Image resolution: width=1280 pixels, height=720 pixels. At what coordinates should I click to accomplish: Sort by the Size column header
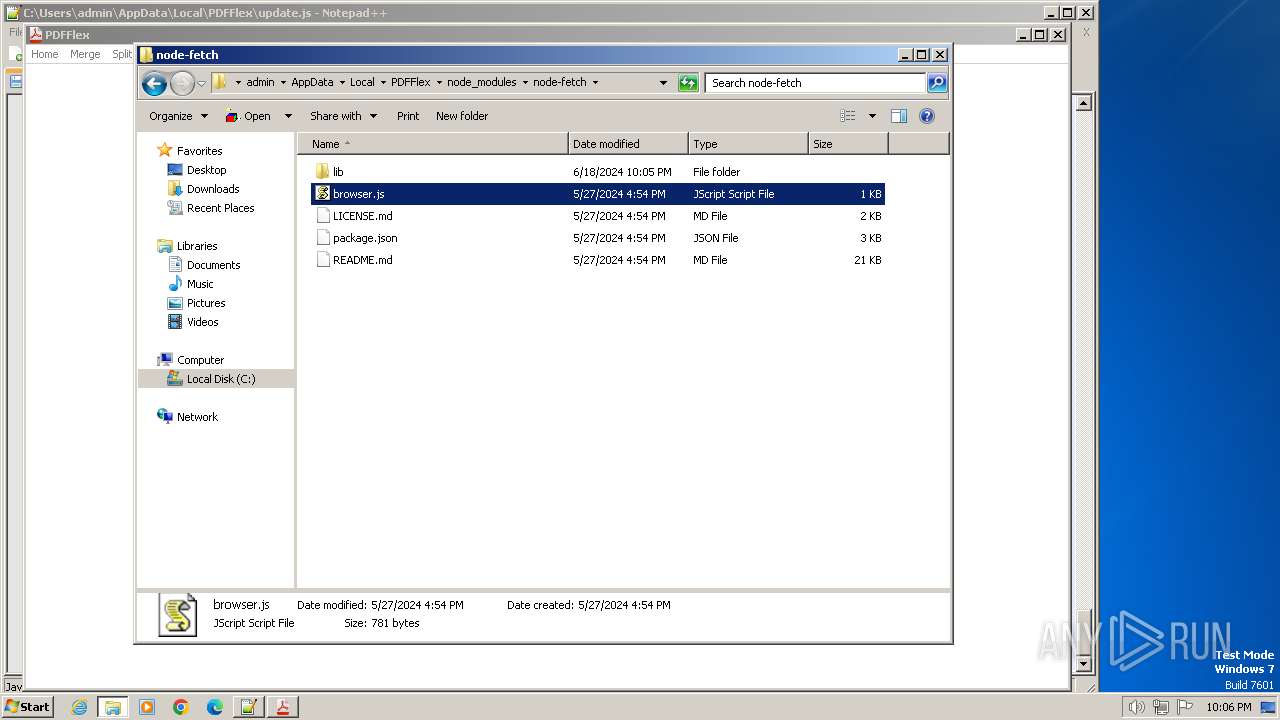tap(848, 144)
